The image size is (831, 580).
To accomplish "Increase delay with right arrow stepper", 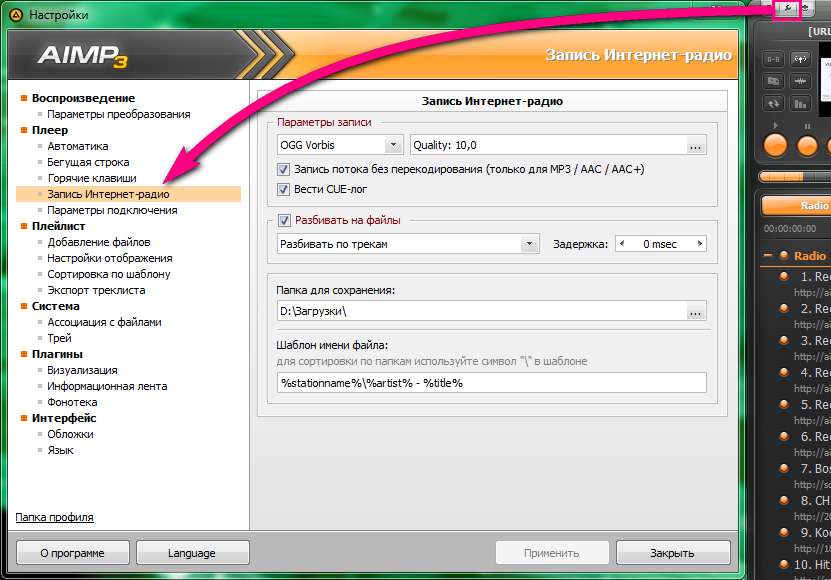I will [700, 244].
